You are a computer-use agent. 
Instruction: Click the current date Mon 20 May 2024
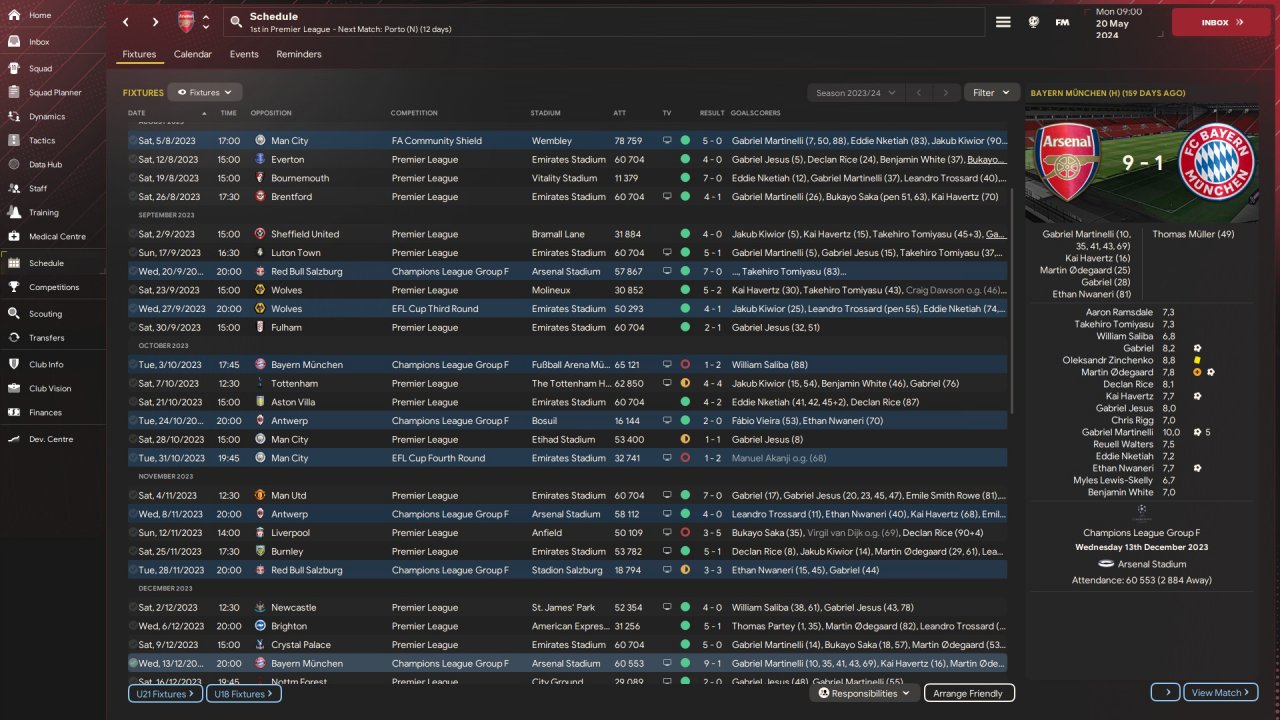tap(1119, 22)
